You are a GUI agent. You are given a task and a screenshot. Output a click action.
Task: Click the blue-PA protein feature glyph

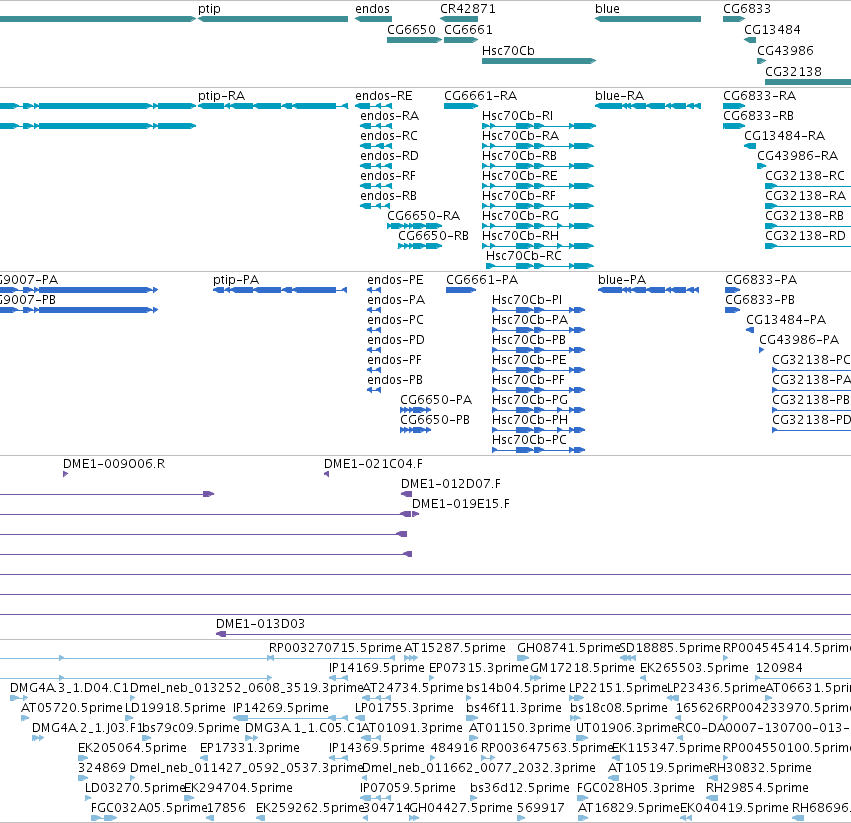click(649, 290)
